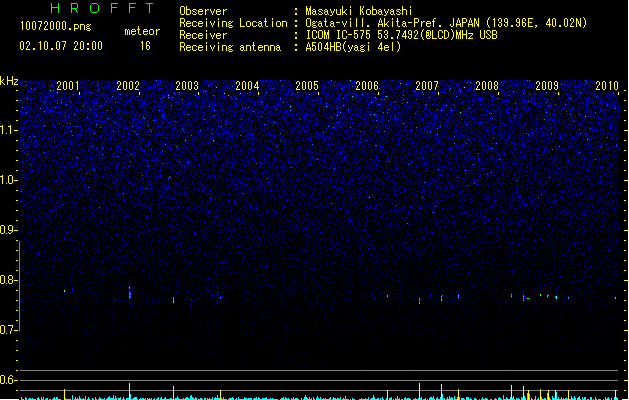Click the 'Receiver' field label
The height and width of the screenshot is (400, 629).
point(203,35)
